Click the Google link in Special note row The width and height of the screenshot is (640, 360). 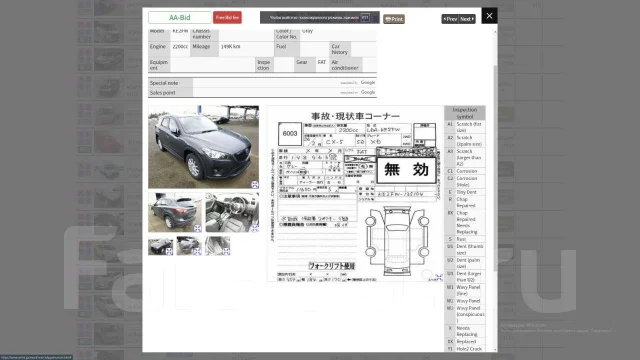[368, 82]
